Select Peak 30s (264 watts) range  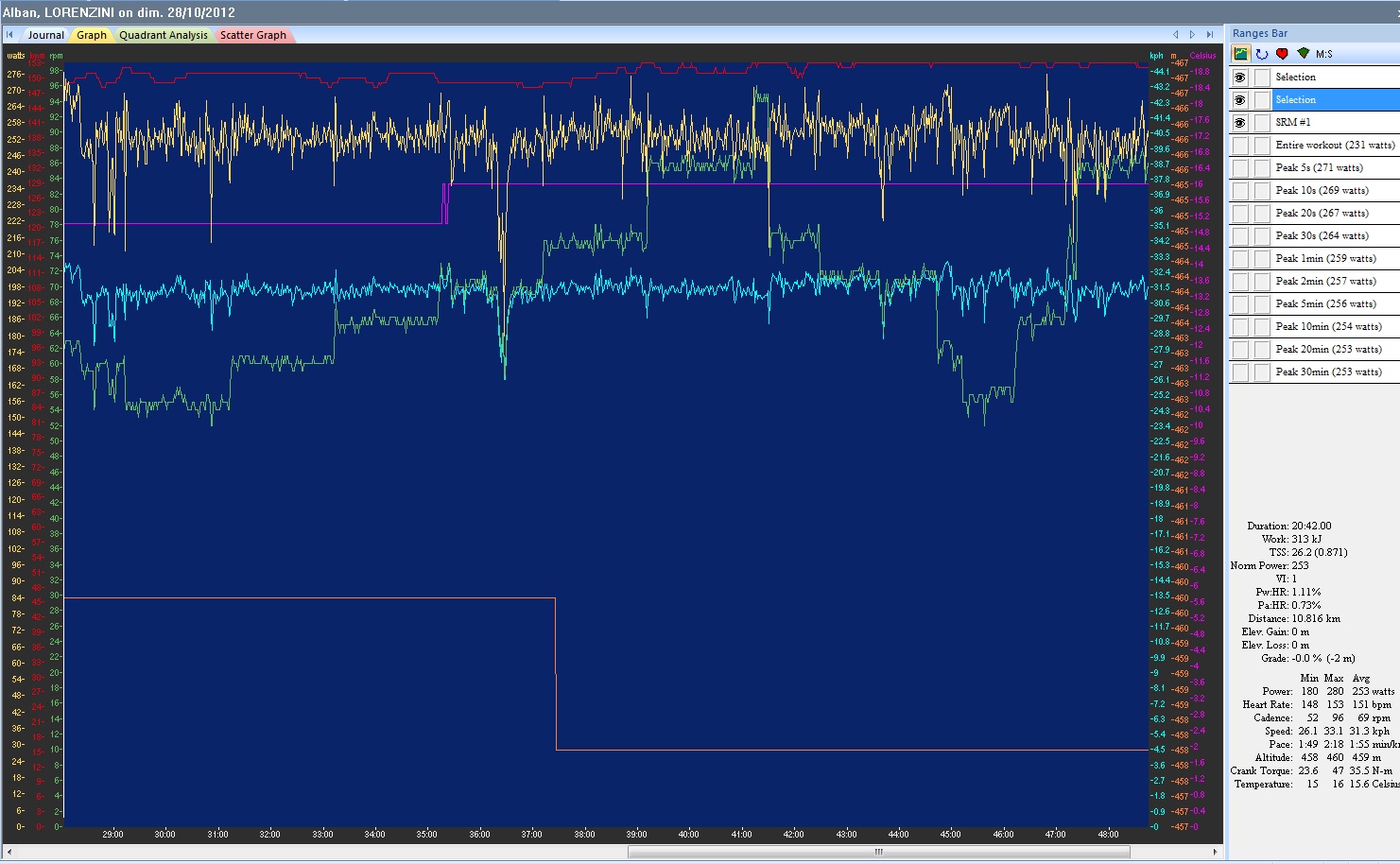1322,236
